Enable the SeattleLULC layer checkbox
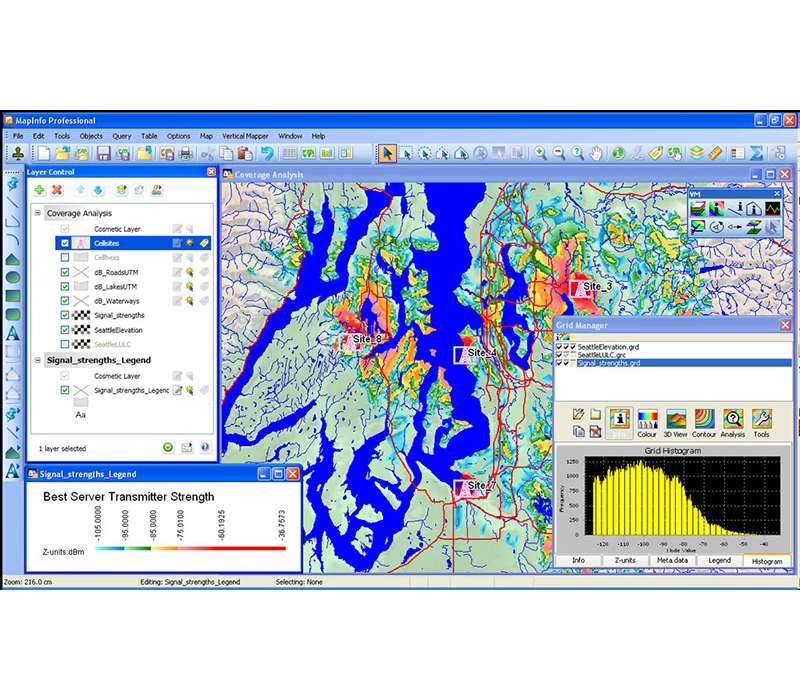800x692 pixels. [65, 344]
